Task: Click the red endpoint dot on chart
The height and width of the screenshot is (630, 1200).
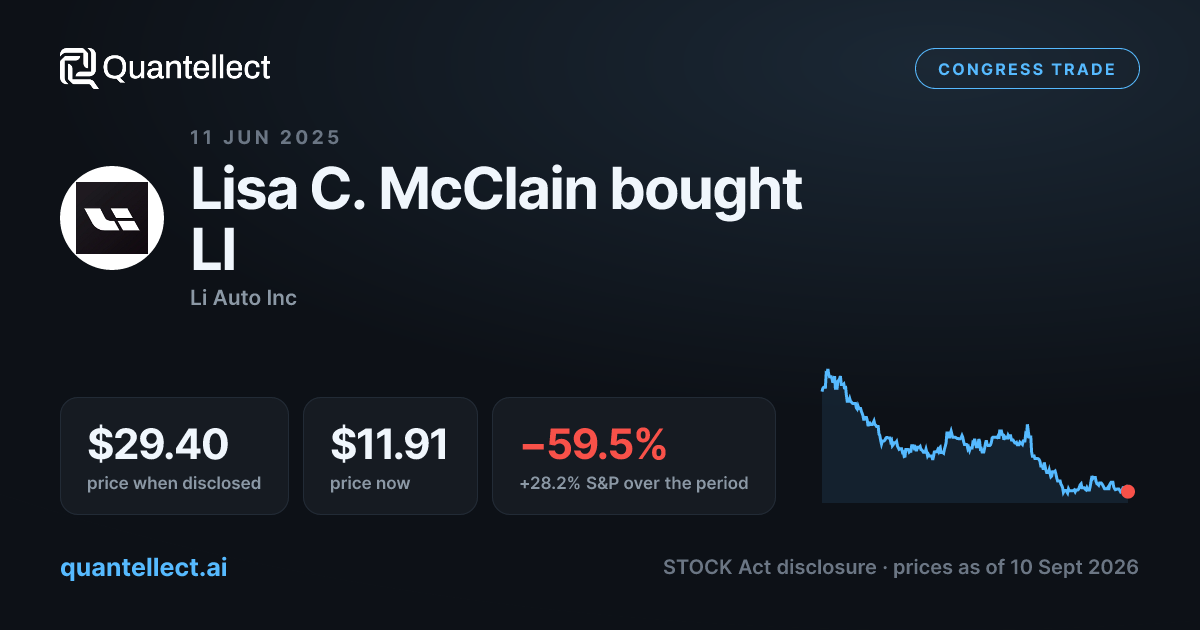Action: pyautogui.click(x=1128, y=491)
